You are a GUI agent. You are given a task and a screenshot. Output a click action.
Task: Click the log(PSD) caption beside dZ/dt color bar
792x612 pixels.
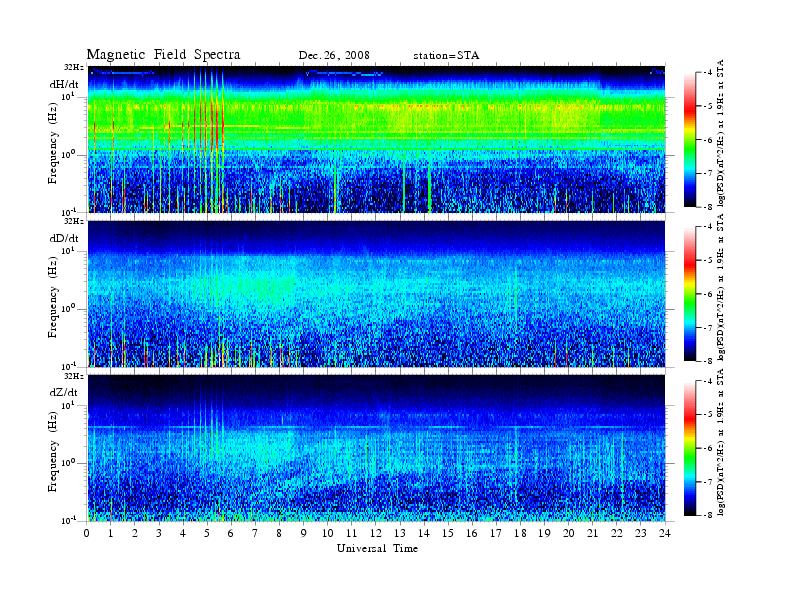[721, 442]
